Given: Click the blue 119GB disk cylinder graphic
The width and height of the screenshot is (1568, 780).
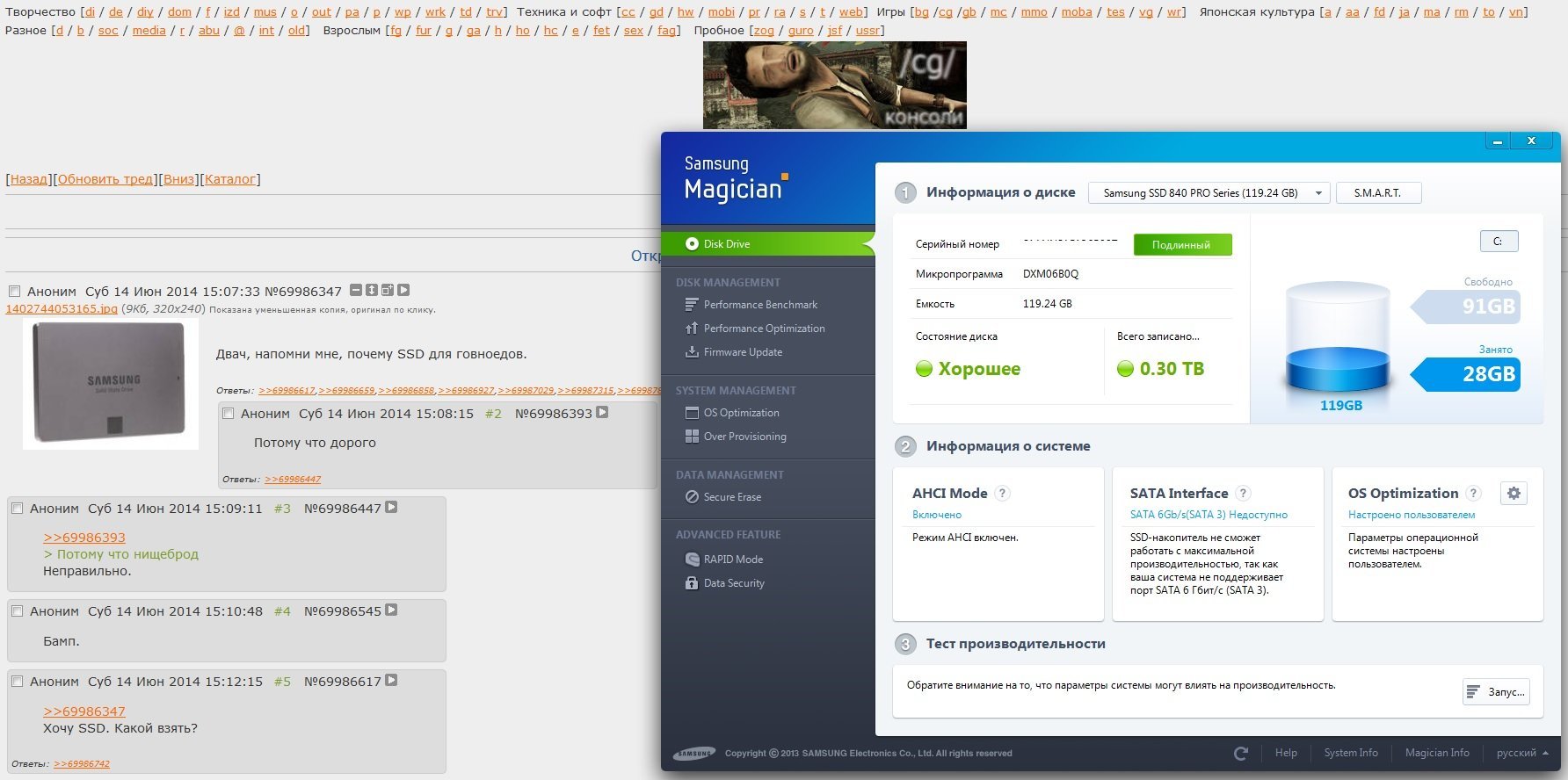Looking at the screenshot, I should point(1338,338).
